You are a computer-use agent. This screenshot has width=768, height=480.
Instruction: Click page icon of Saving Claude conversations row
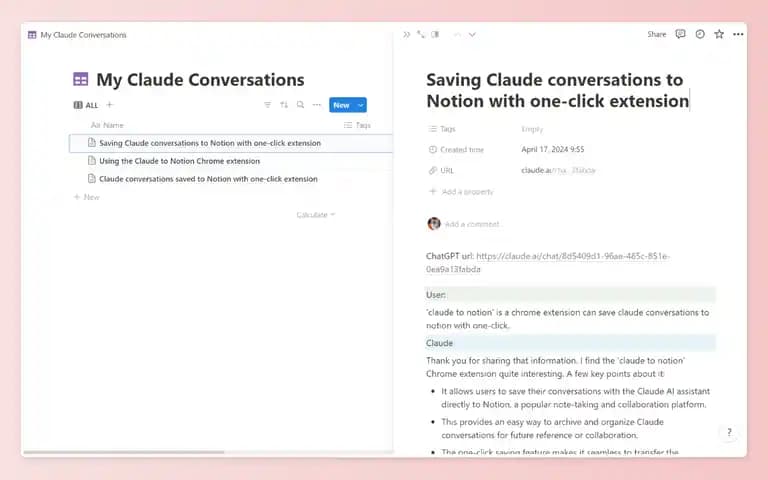92,143
